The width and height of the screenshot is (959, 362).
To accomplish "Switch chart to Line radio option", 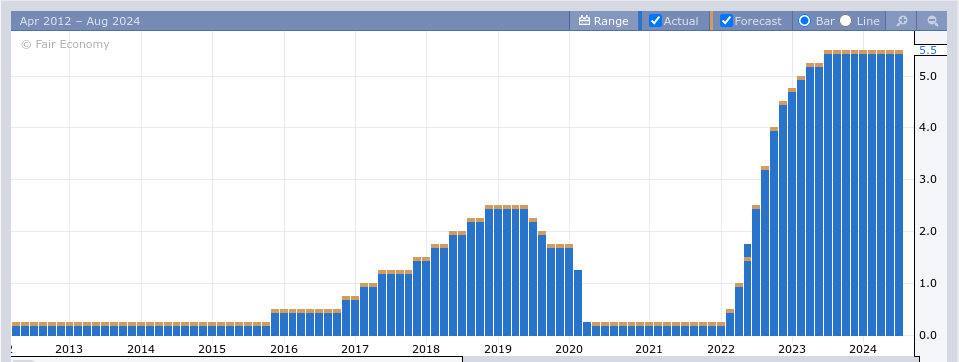I will 845,21.
